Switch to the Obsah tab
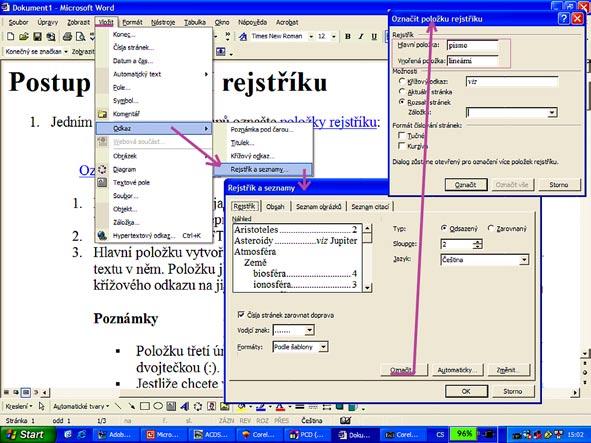 [275, 207]
